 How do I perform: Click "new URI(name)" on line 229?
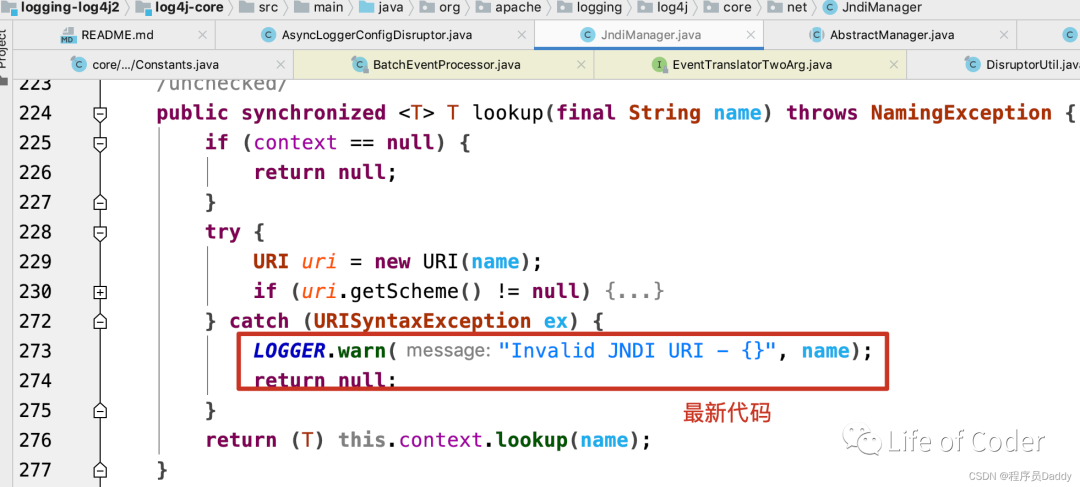(x=453, y=262)
